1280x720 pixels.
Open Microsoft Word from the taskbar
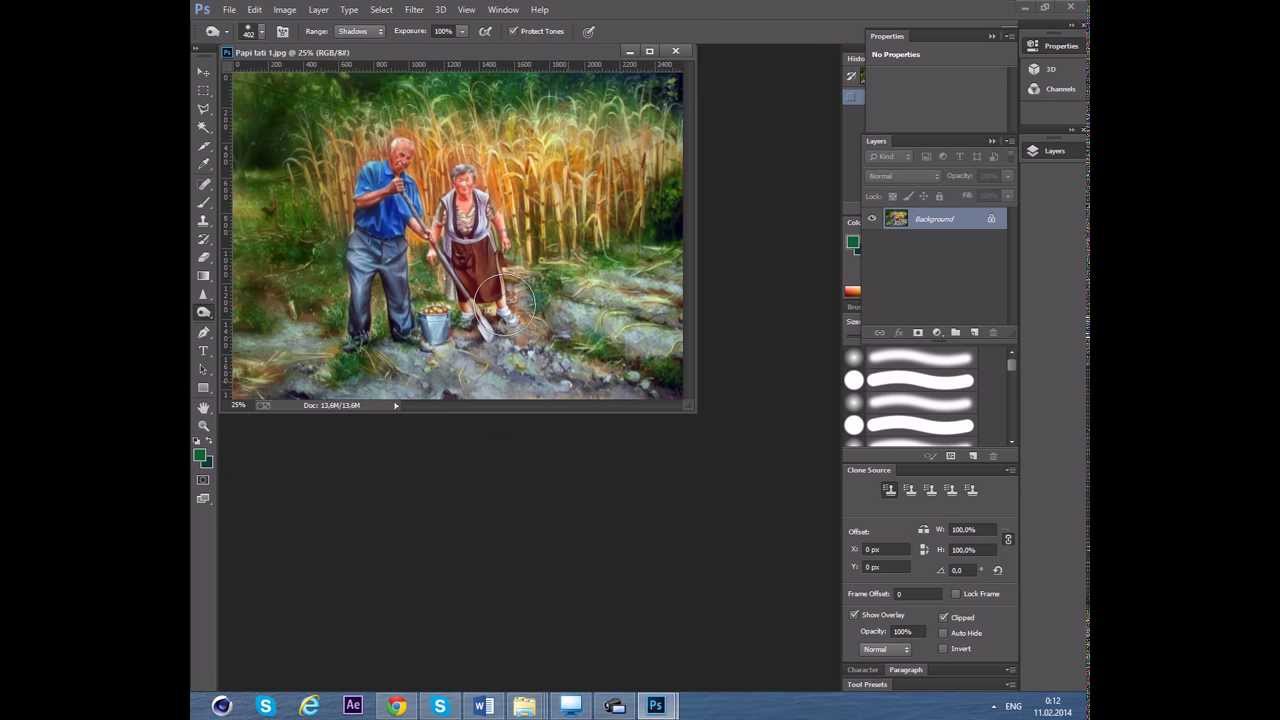pyautogui.click(x=484, y=706)
